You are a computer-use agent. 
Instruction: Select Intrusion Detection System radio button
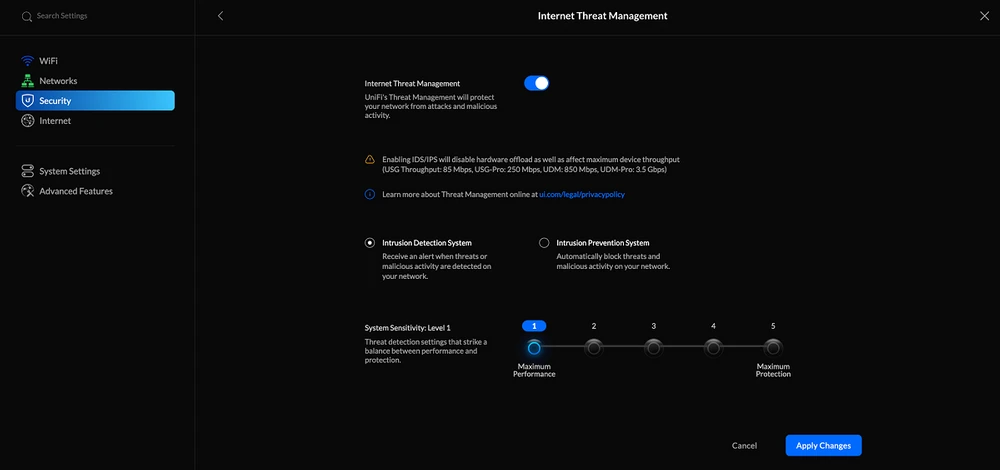point(370,243)
